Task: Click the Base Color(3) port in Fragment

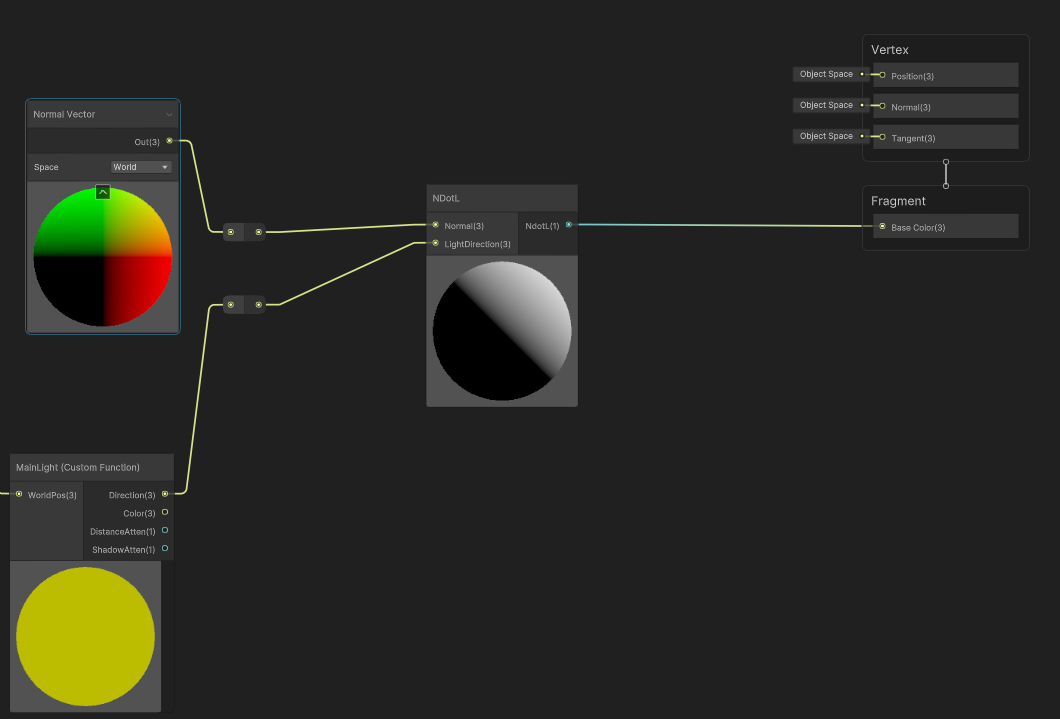Action: 882,227
